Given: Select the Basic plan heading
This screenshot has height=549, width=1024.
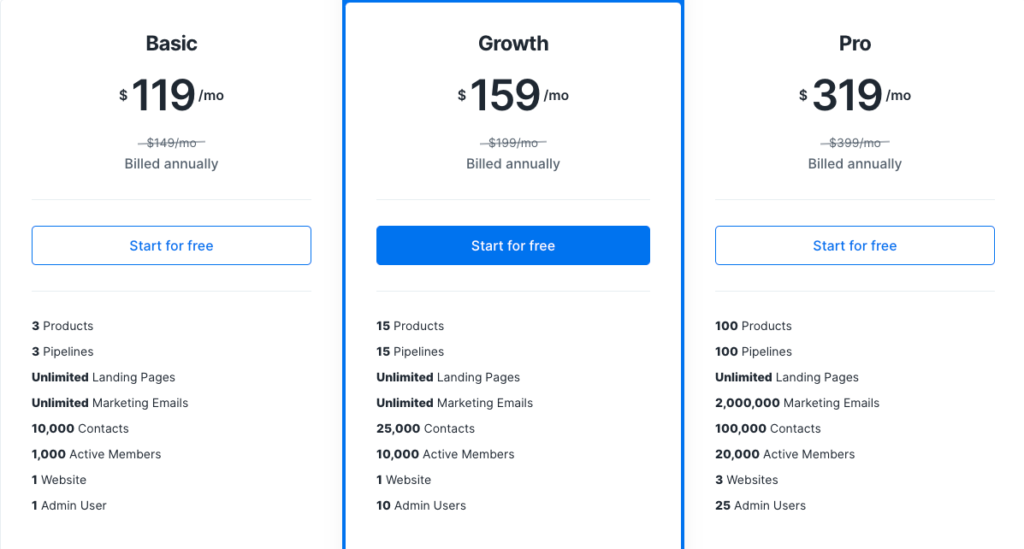Looking at the screenshot, I should coord(171,43).
